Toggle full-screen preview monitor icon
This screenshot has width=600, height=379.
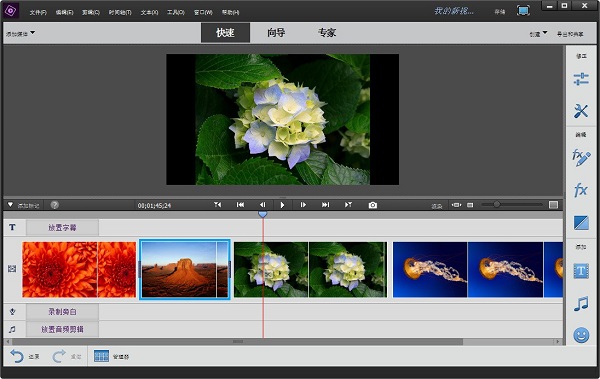(523, 11)
